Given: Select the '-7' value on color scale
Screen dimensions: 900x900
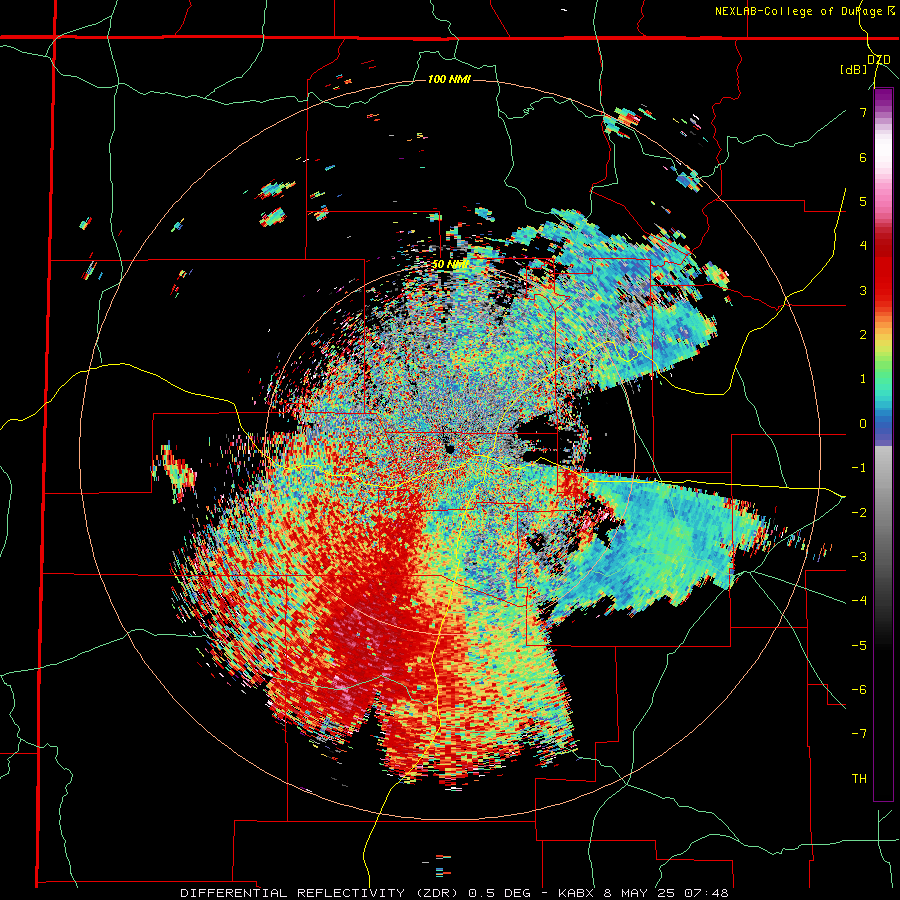Looking at the screenshot, I should [859, 734].
